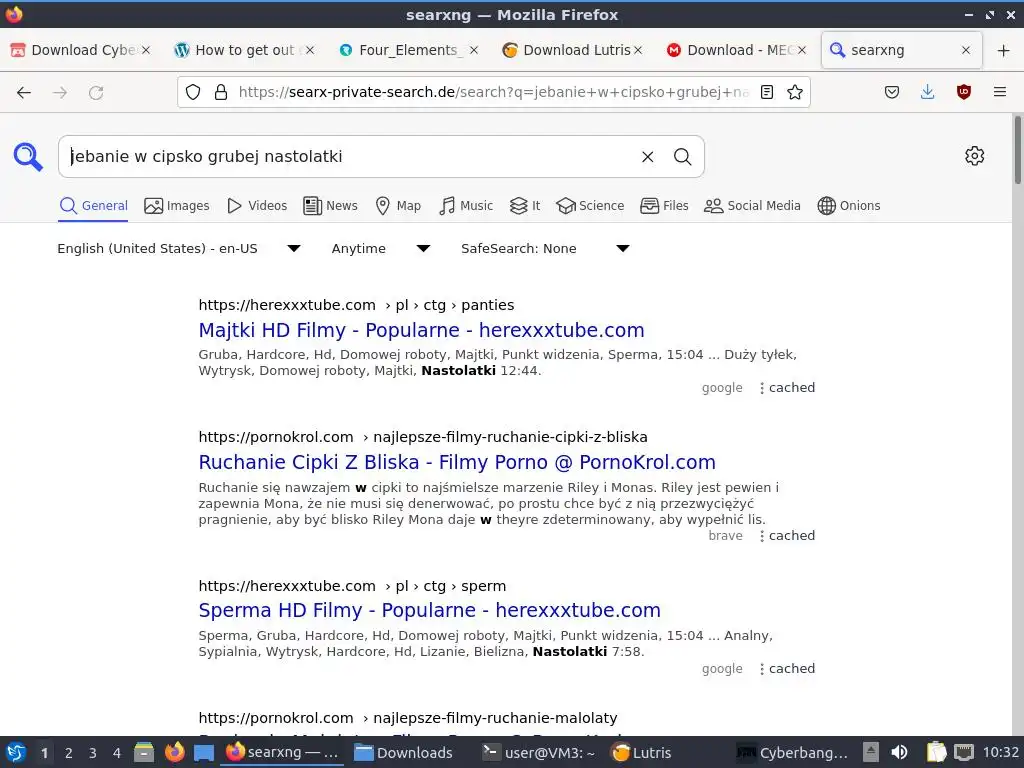Bookmark this page with the star

(x=795, y=92)
